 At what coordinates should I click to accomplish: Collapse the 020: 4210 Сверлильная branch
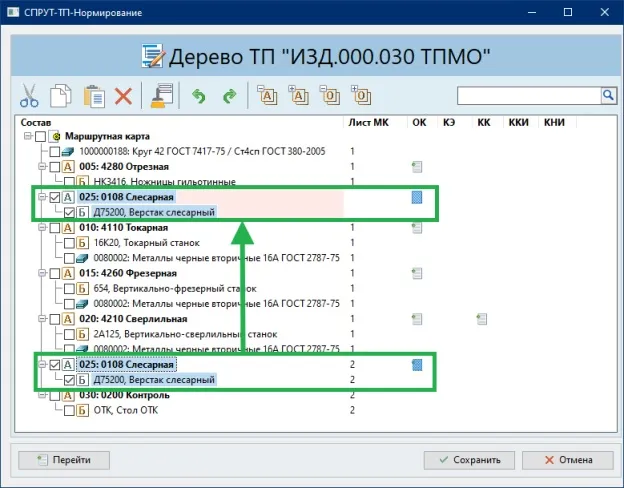[x=42, y=319]
